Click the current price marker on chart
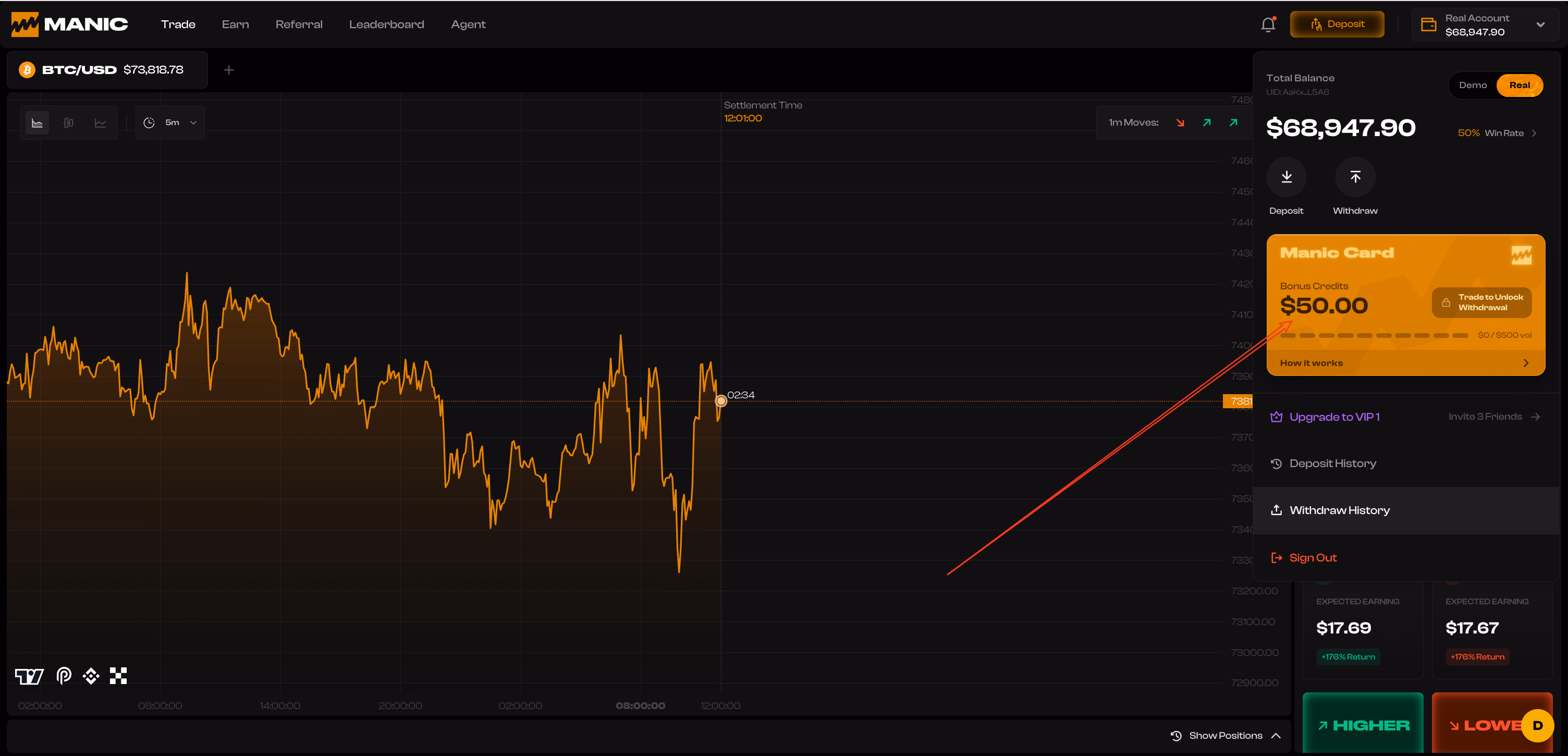 pos(721,401)
